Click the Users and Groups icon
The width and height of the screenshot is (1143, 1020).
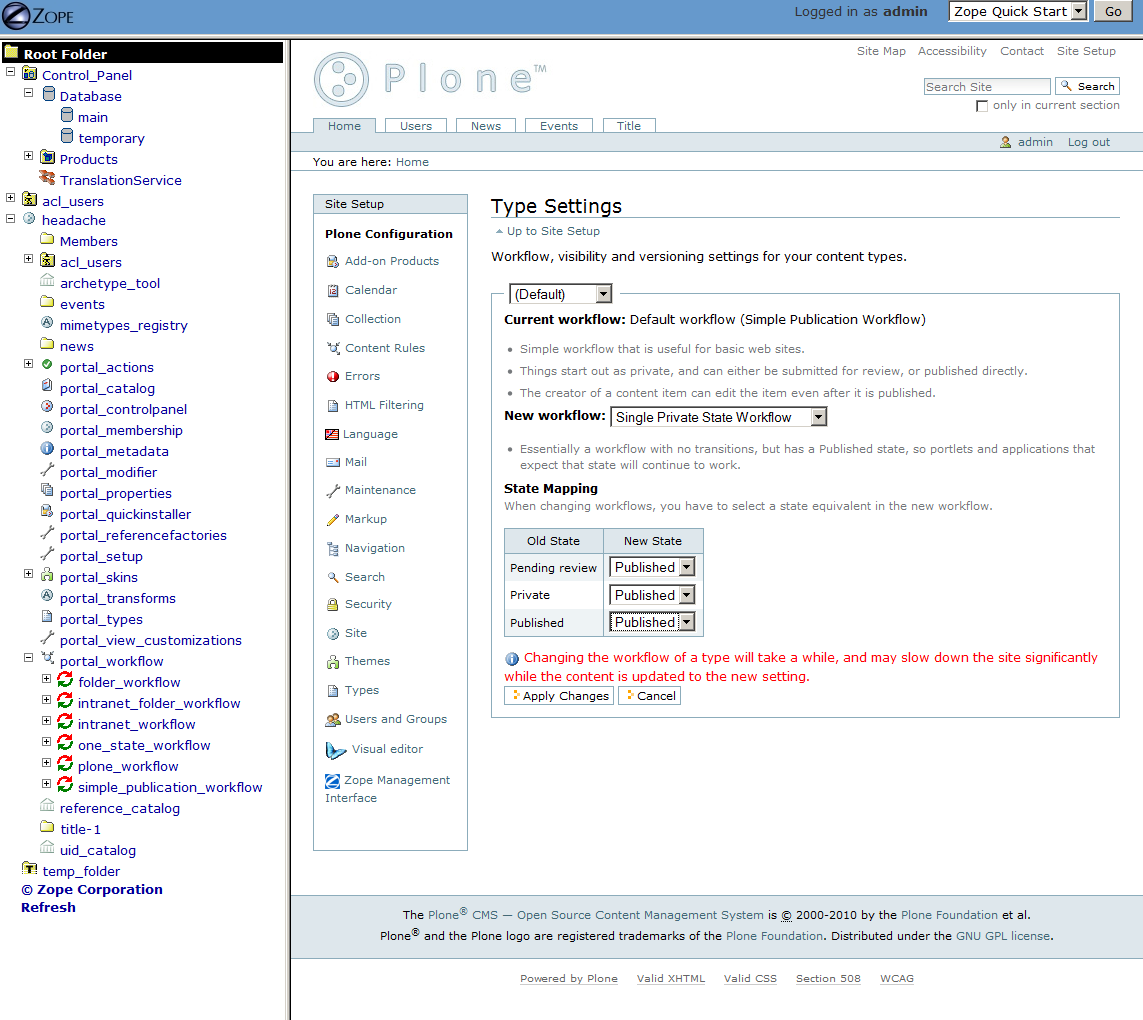pyautogui.click(x=332, y=720)
